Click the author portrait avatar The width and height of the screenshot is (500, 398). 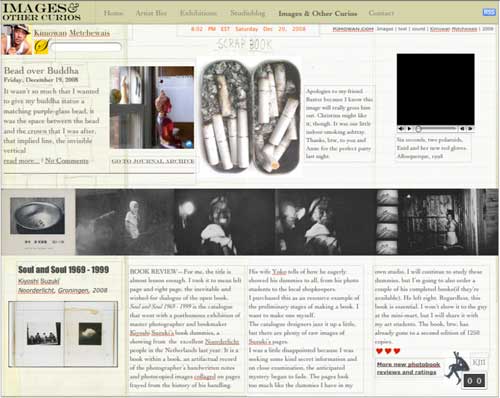(16, 39)
